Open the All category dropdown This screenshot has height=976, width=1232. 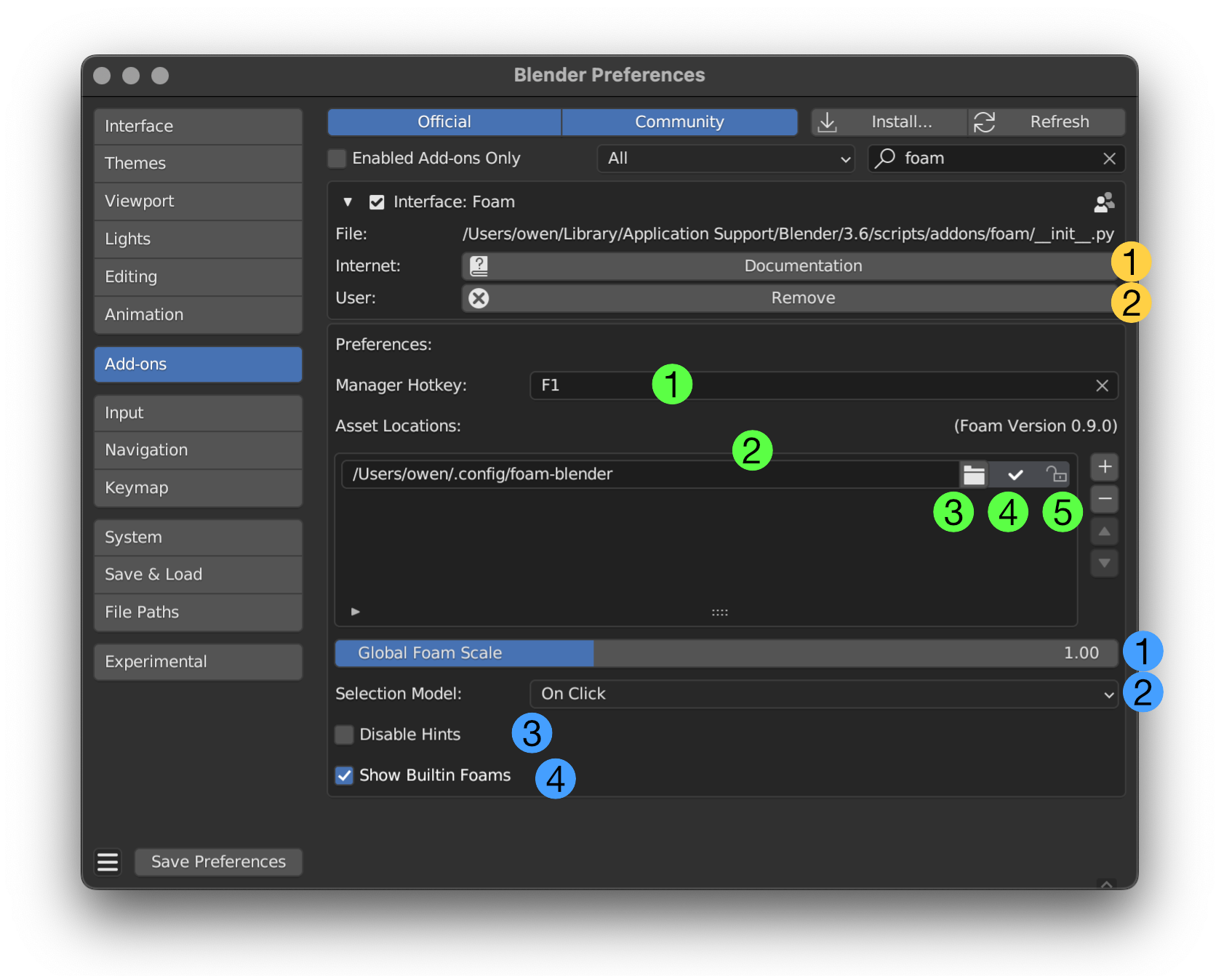point(725,159)
